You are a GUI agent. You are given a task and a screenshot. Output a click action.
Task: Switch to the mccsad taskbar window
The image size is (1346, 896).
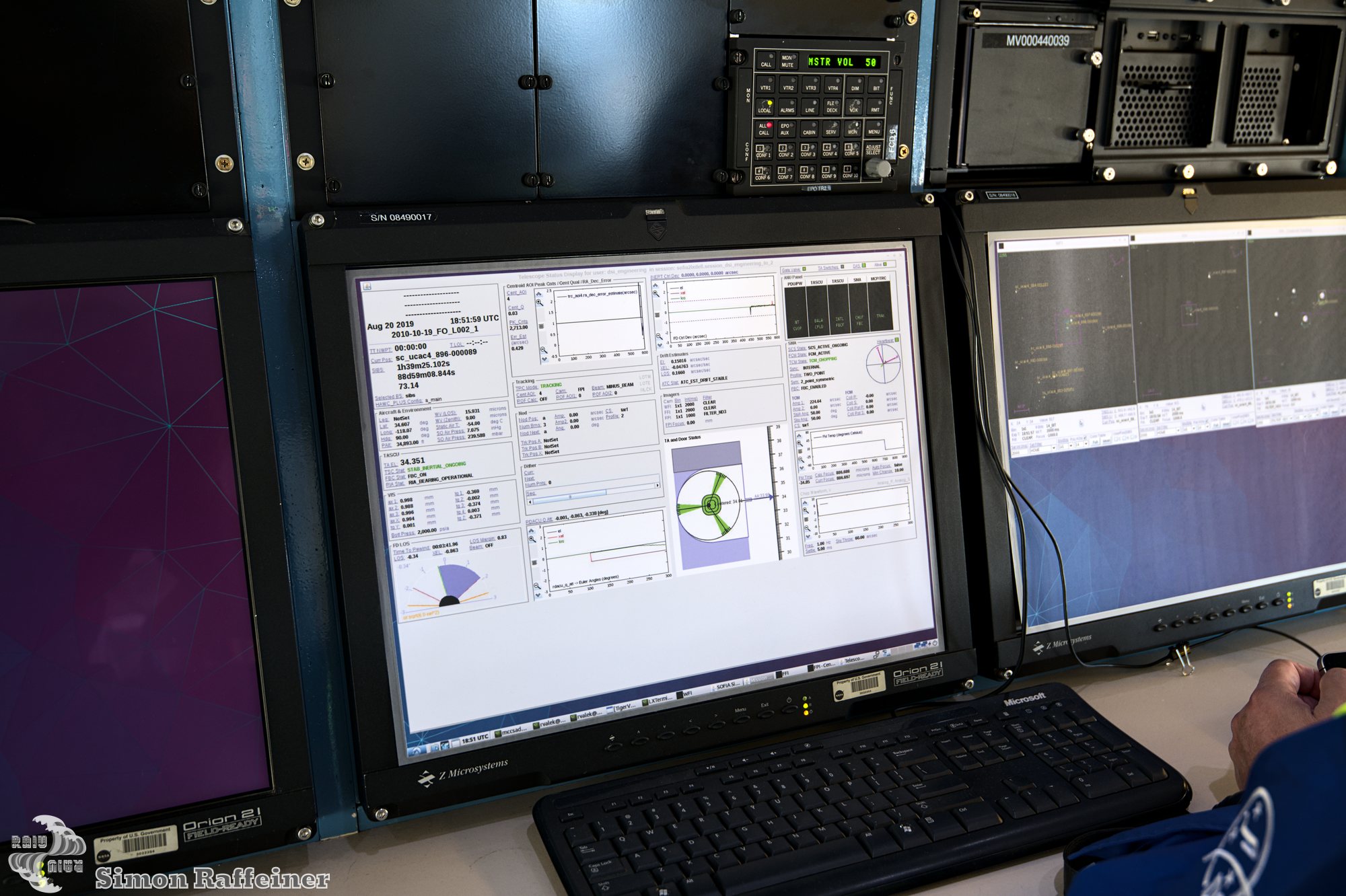tap(511, 732)
